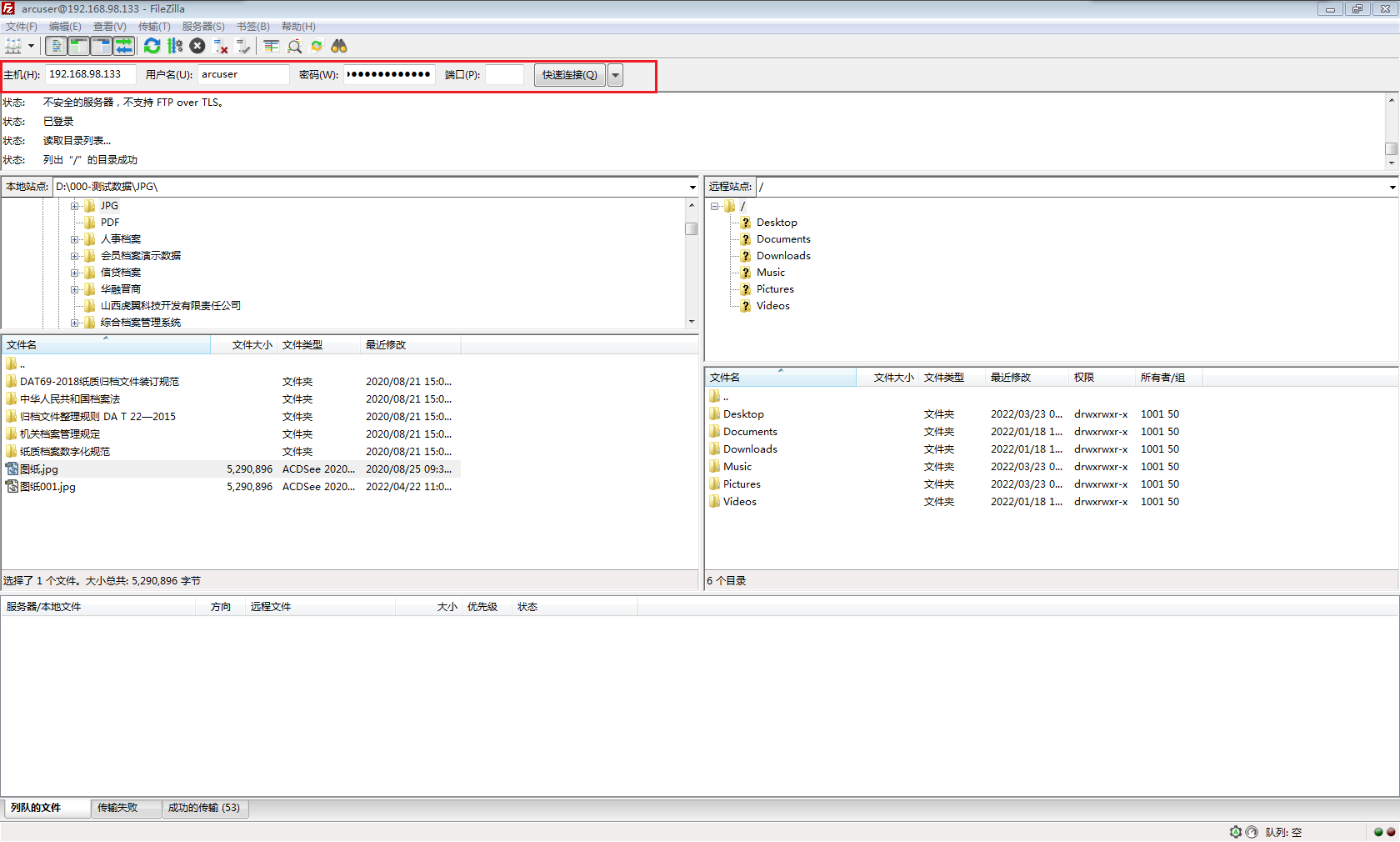
Task: Select Pictures in the remote tree
Action: coord(775,289)
